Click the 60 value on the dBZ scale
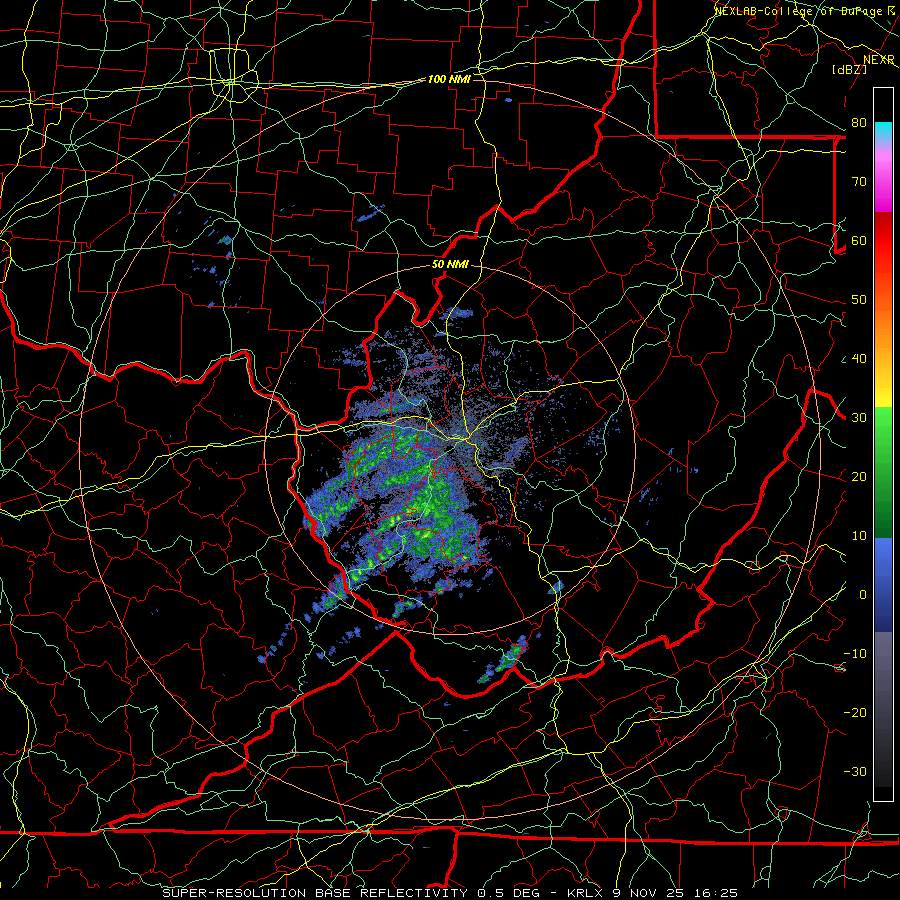The image size is (900, 900). tap(859, 240)
